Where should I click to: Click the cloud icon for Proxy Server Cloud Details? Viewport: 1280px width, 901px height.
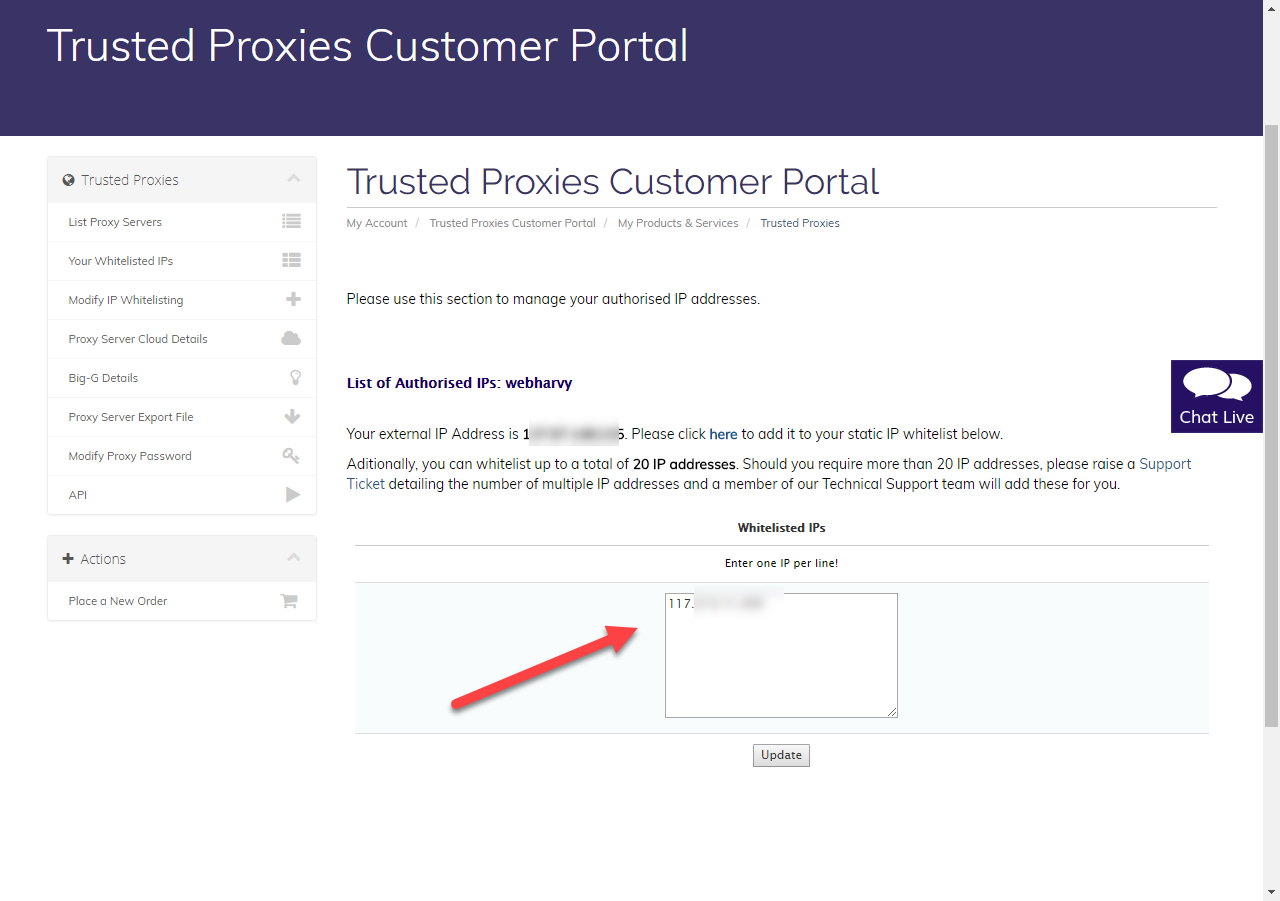tap(291, 338)
